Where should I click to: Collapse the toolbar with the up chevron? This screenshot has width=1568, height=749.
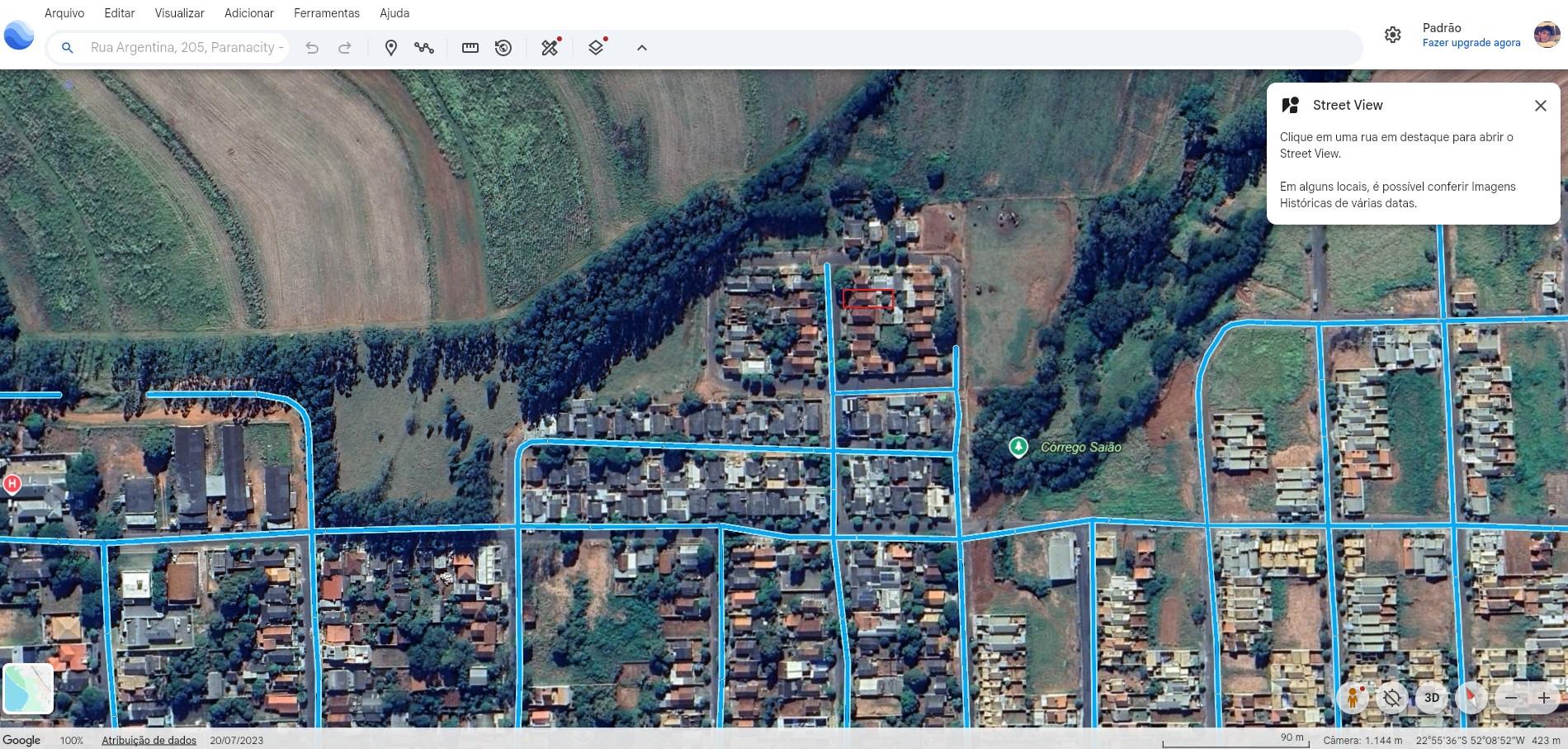[642, 48]
